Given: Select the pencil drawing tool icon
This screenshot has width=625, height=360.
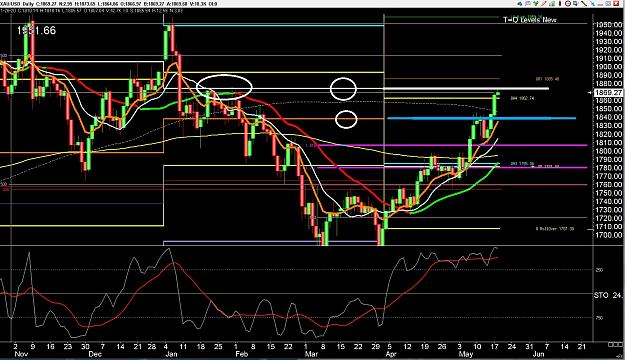Looking at the screenshot, I should click(x=544, y=4).
